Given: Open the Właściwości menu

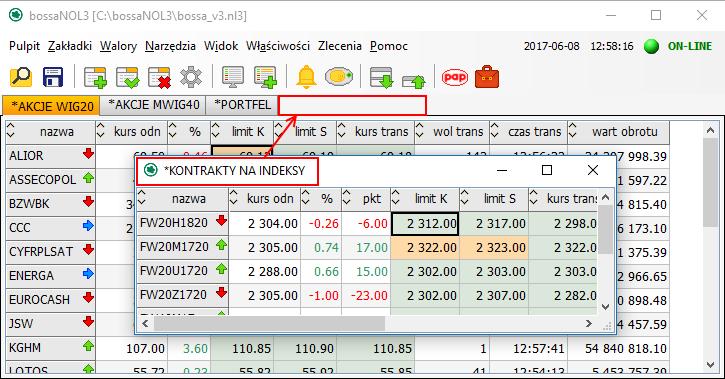Looking at the screenshot, I should pyautogui.click(x=278, y=46).
